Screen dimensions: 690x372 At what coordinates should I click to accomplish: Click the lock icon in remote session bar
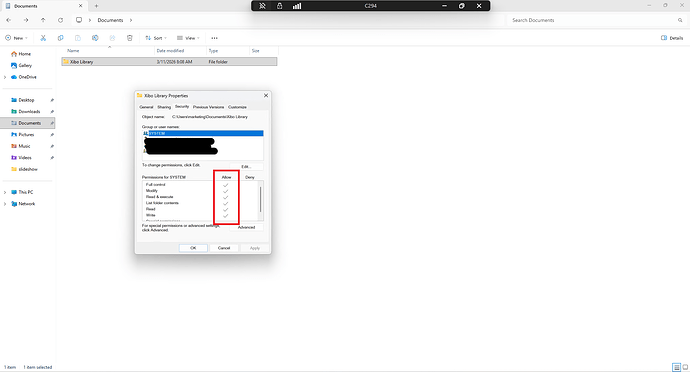point(279,6)
